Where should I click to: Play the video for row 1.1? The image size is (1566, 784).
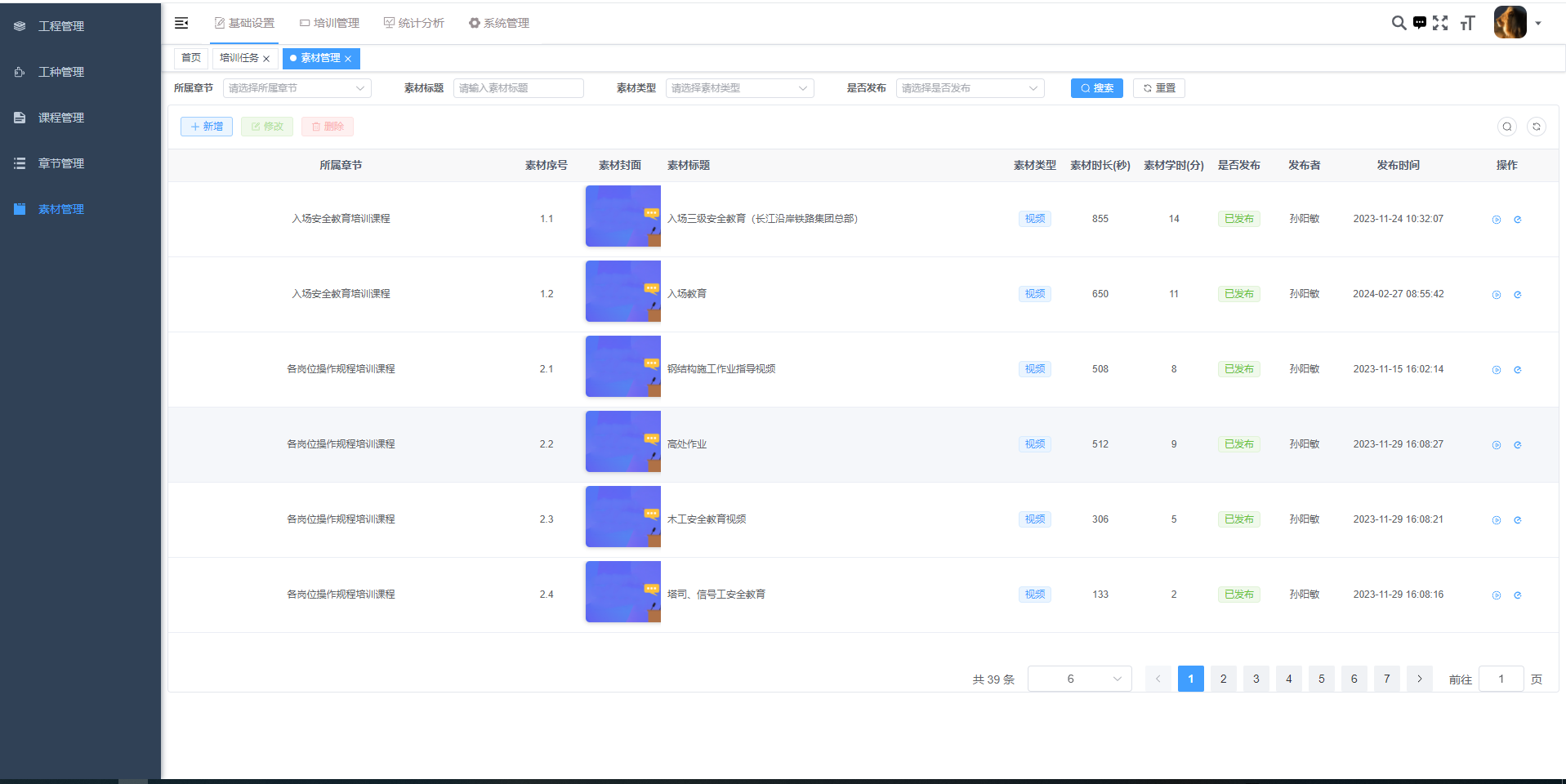tap(1496, 220)
